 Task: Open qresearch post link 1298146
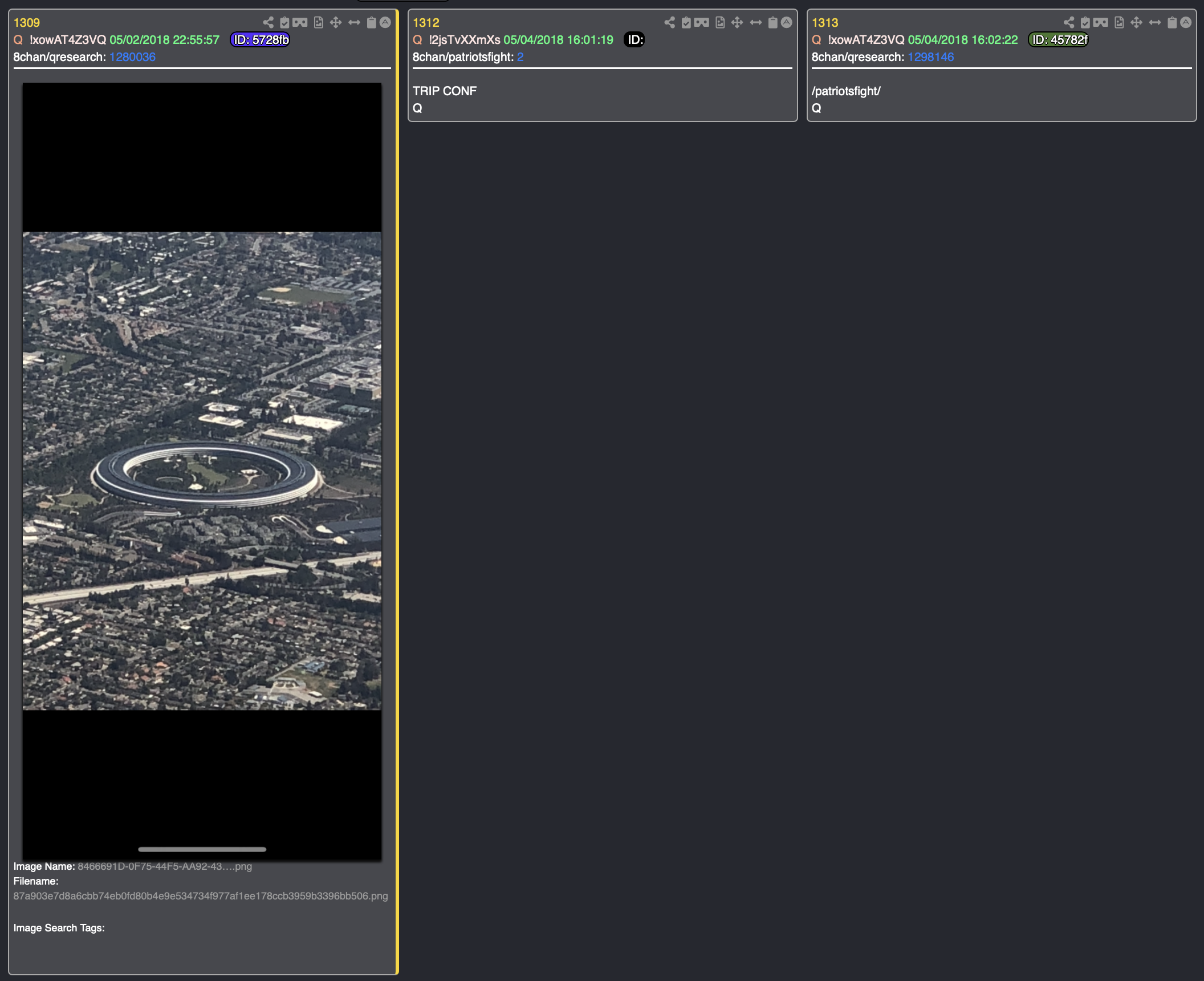[930, 57]
